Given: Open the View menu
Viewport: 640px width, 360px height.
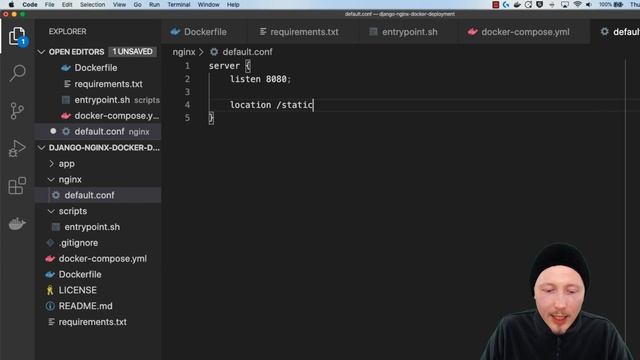Looking at the screenshot, I should 119,4.
